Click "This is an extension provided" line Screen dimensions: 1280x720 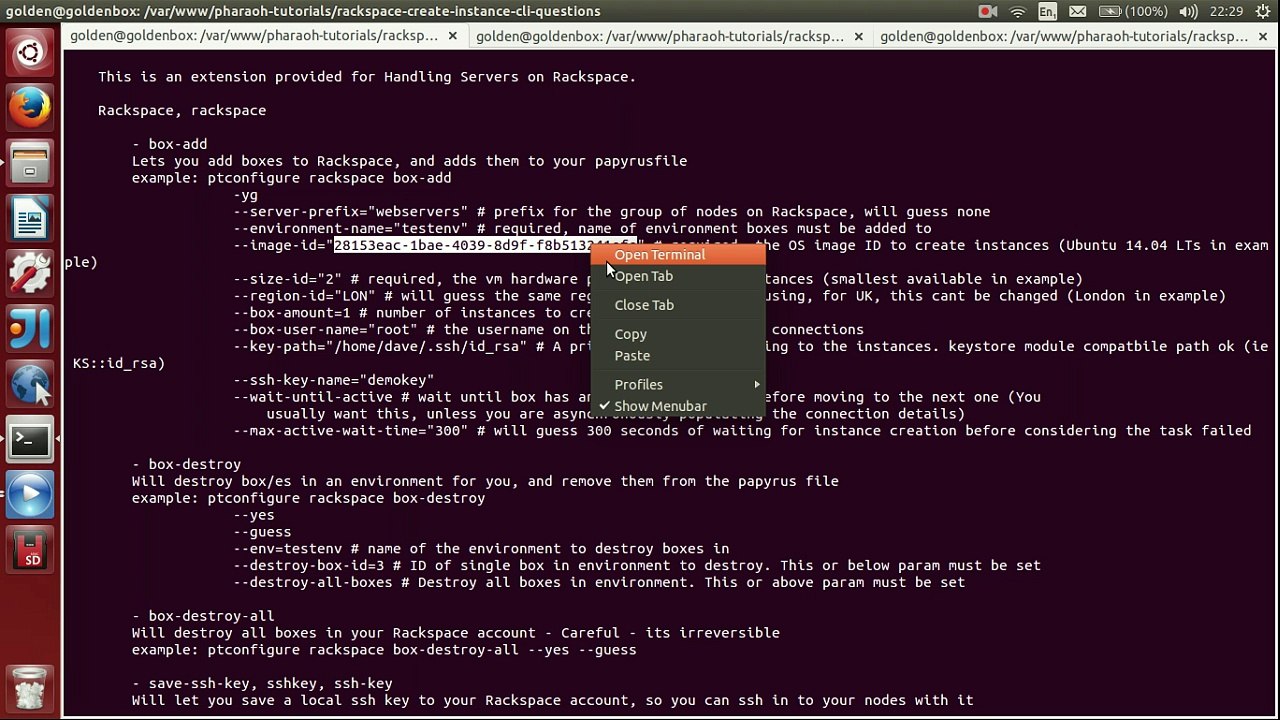pyautogui.click(x=367, y=77)
